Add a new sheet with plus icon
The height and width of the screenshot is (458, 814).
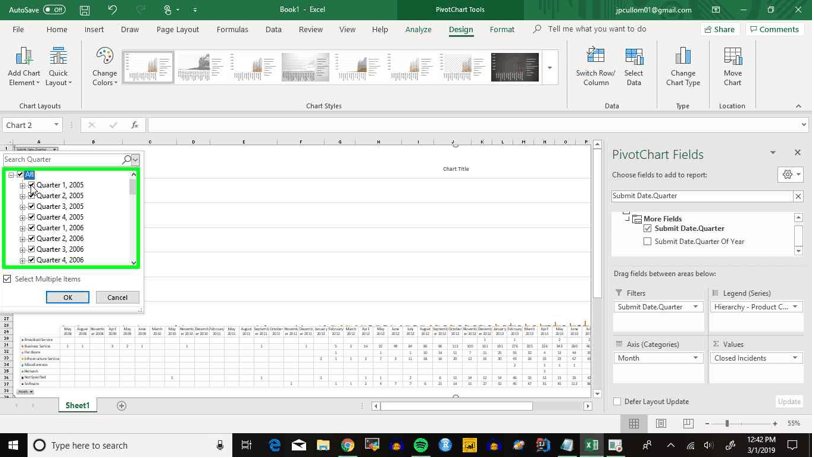[121, 406]
